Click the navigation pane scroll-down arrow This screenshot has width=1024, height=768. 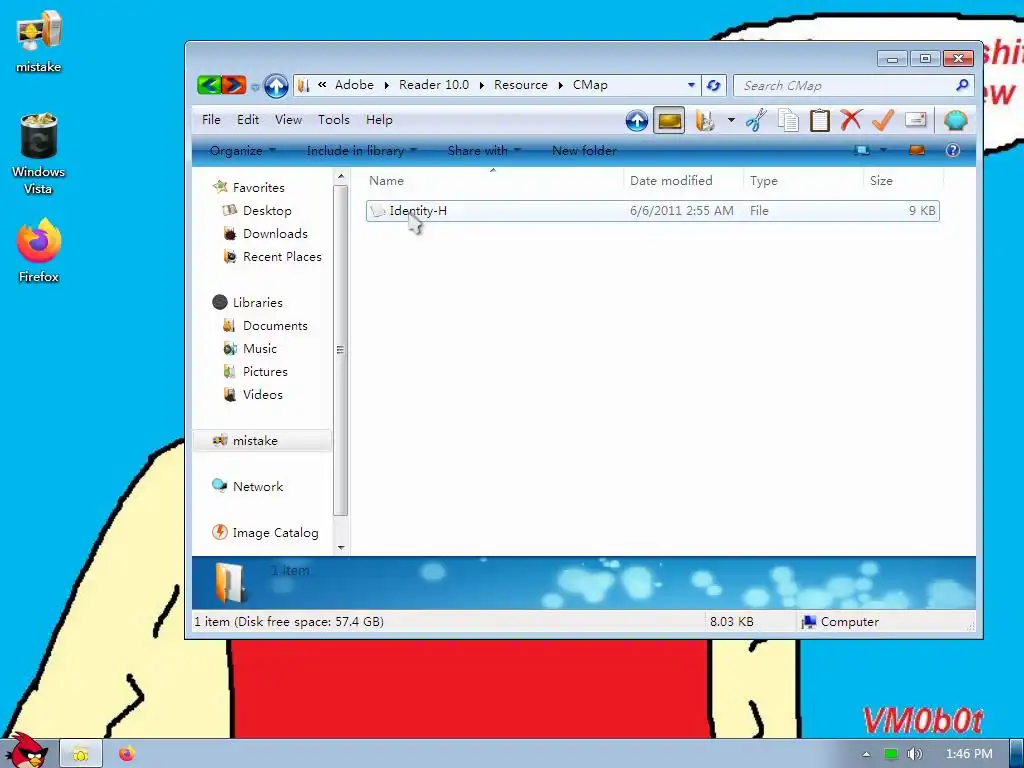click(340, 547)
